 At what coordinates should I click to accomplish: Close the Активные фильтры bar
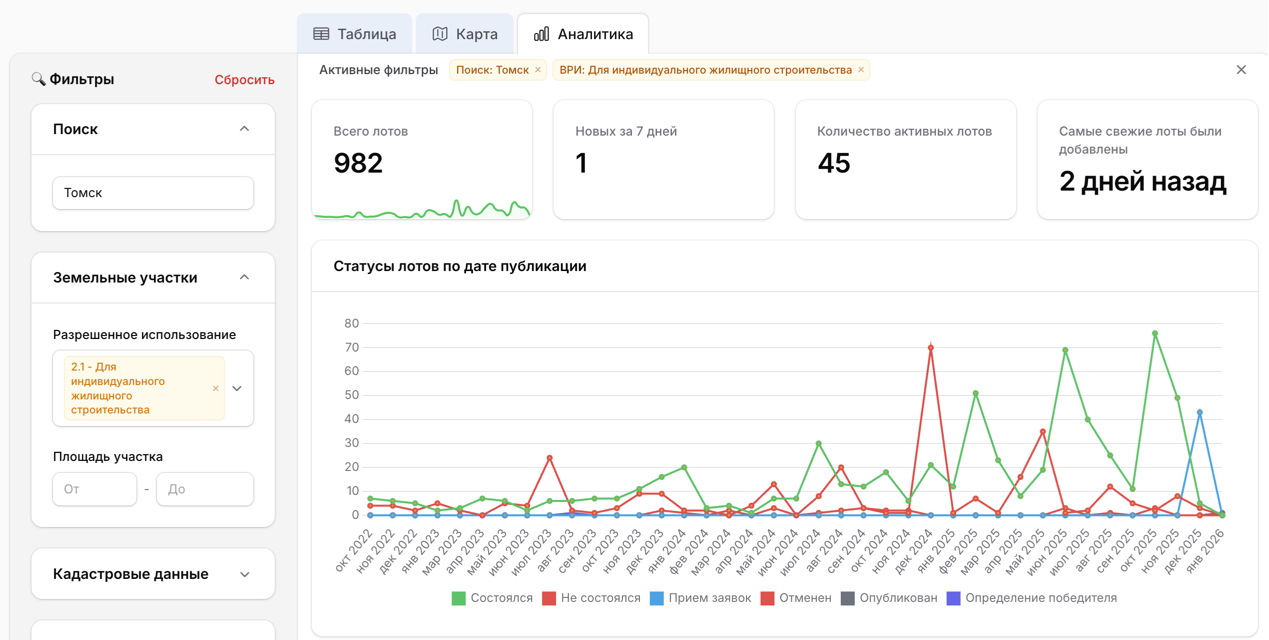click(1241, 70)
